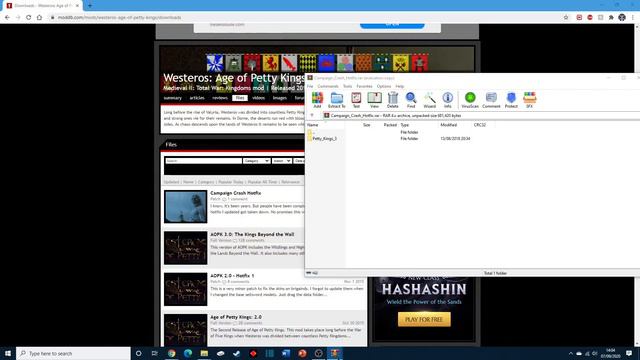Open WinRAR Tools menu

tap(347, 87)
